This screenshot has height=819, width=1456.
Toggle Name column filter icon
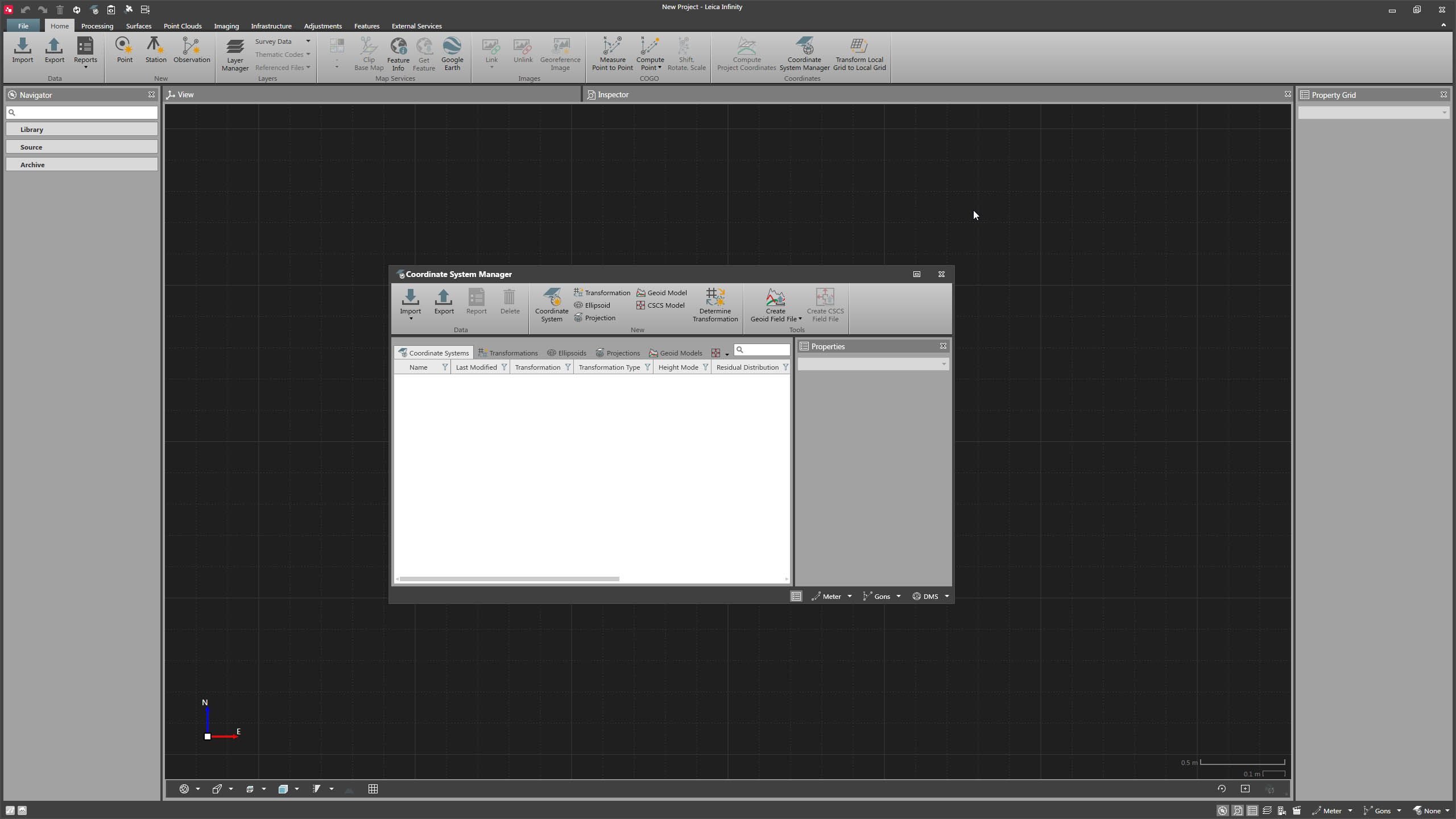coord(445,367)
